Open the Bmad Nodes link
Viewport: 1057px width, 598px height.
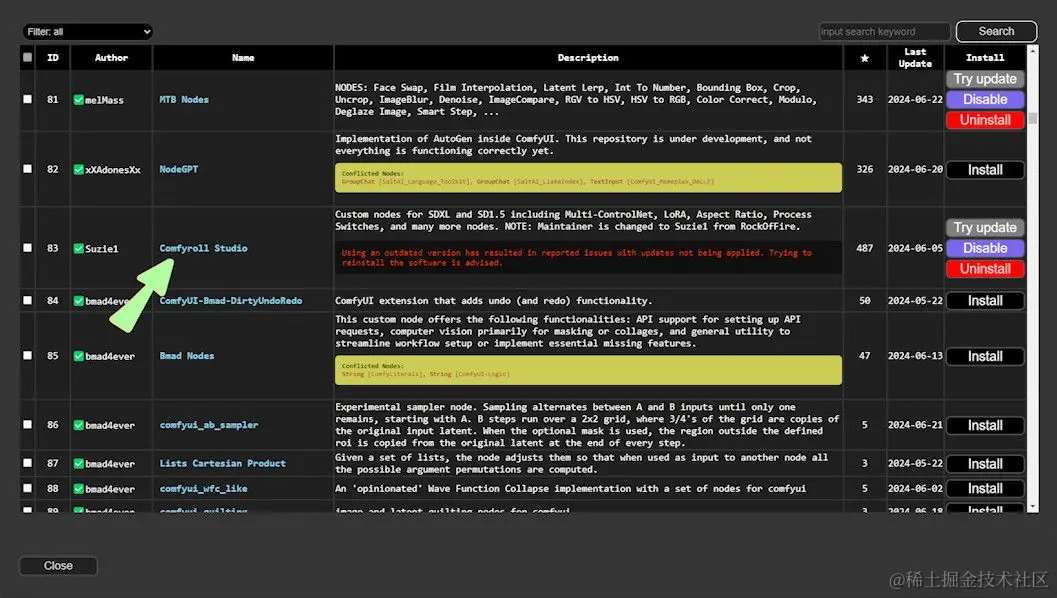187,355
